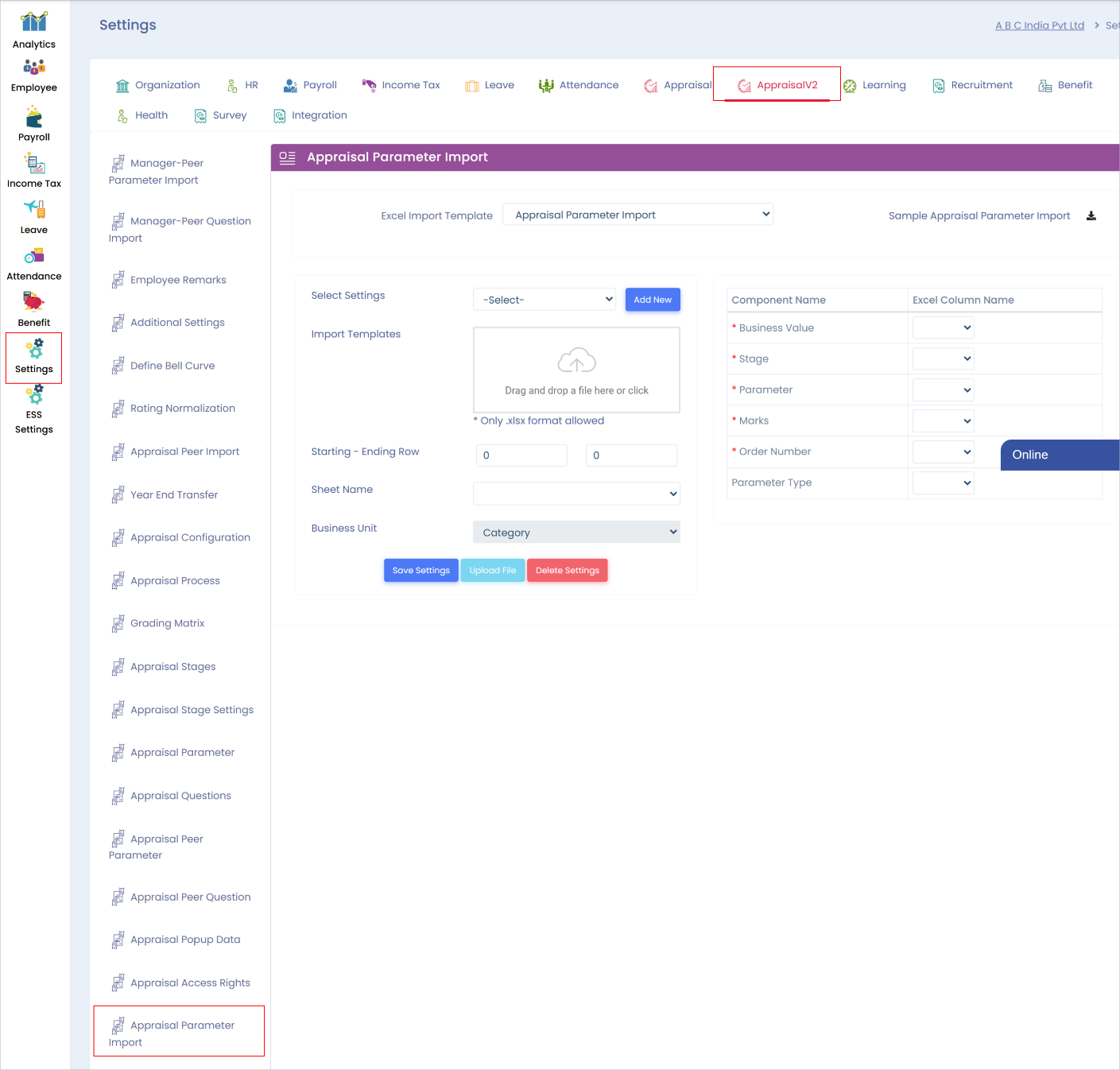Switch to the Recruitment tab

pos(972,85)
